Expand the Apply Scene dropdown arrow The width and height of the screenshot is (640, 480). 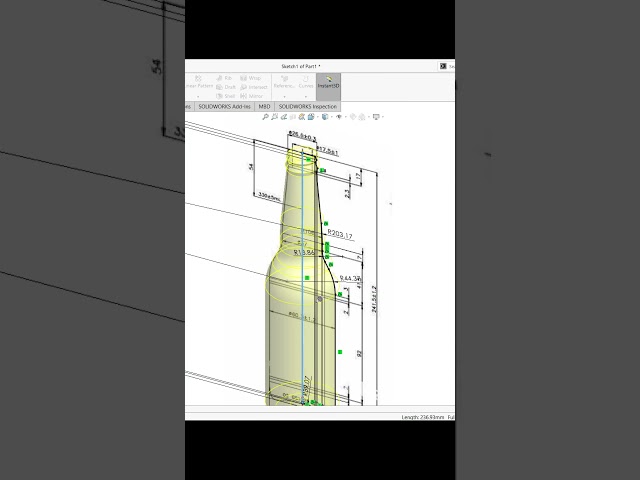coord(368,117)
